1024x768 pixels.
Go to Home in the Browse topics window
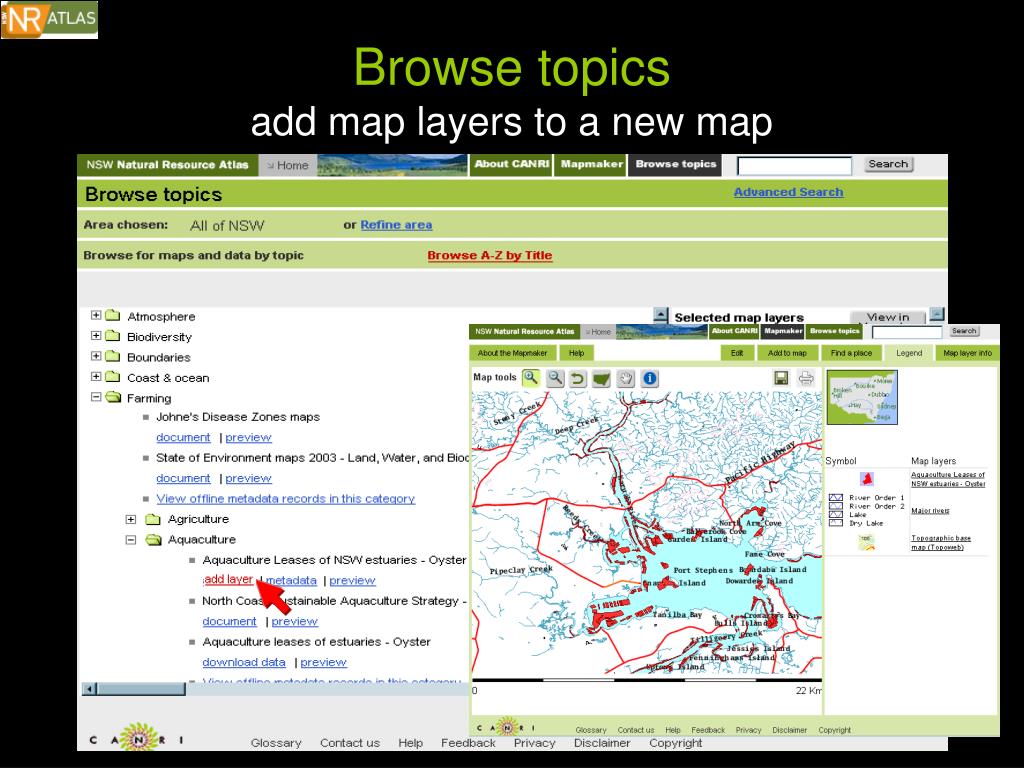click(x=288, y=165)
